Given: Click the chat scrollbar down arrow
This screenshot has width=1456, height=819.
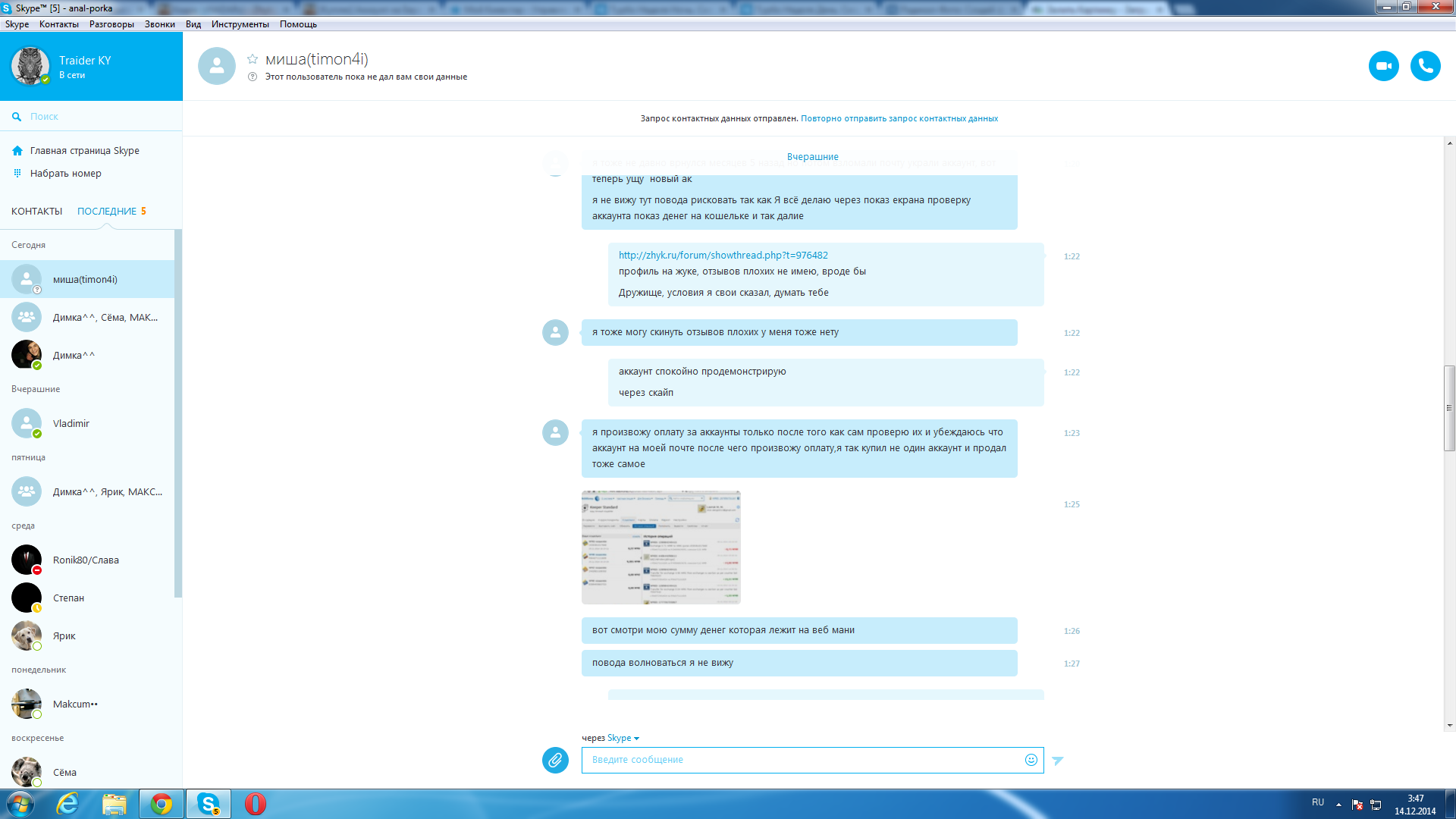Looking at the screenshot, I should (1449, 725).
